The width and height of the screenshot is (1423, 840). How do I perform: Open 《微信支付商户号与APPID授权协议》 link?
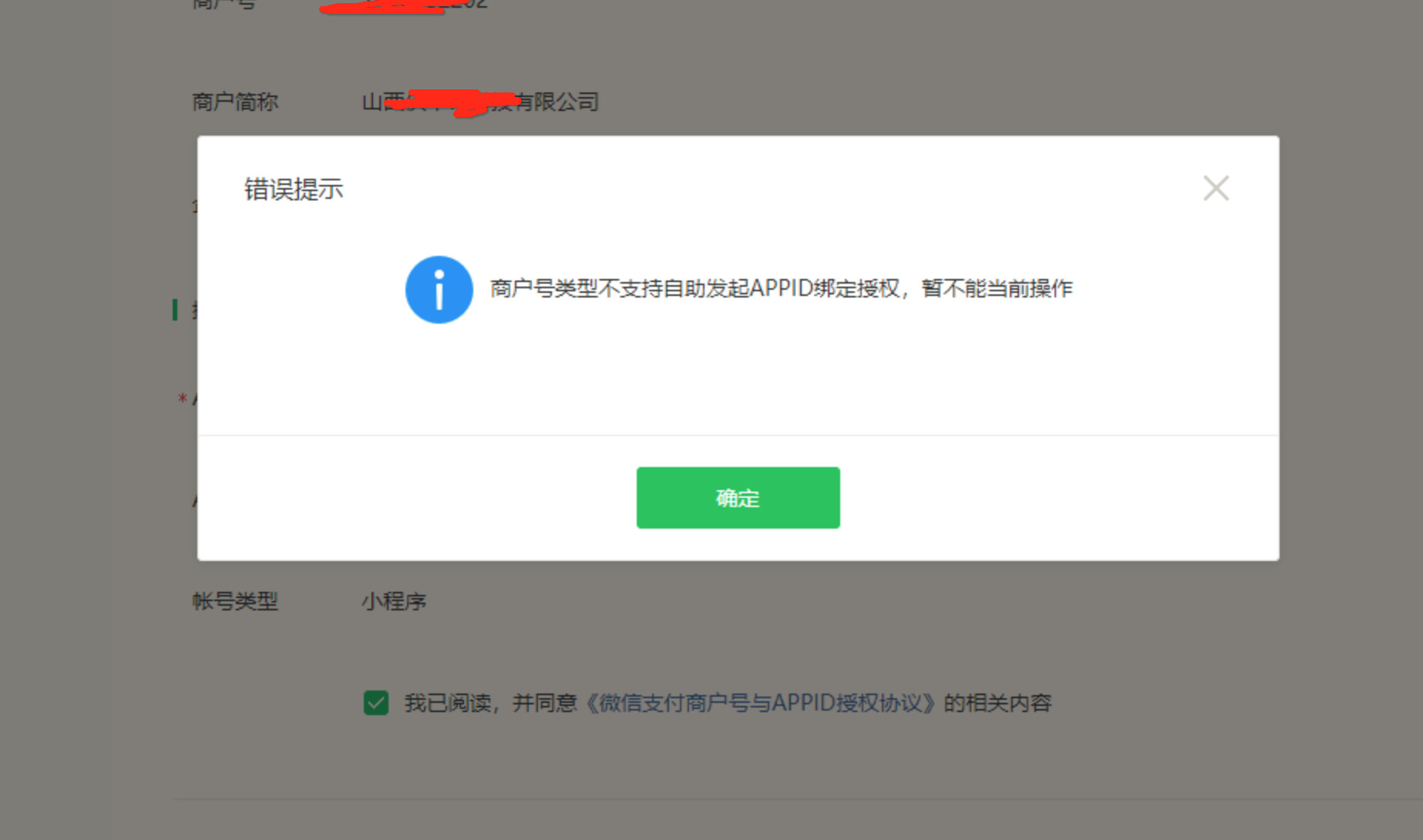760,703
